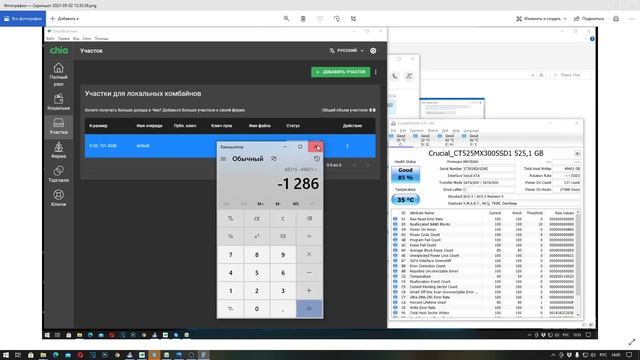Image resolution: width=640 pixels, height=360 pixels.
Task: Click Good 85 % health status button
Action: click(405, 174)
